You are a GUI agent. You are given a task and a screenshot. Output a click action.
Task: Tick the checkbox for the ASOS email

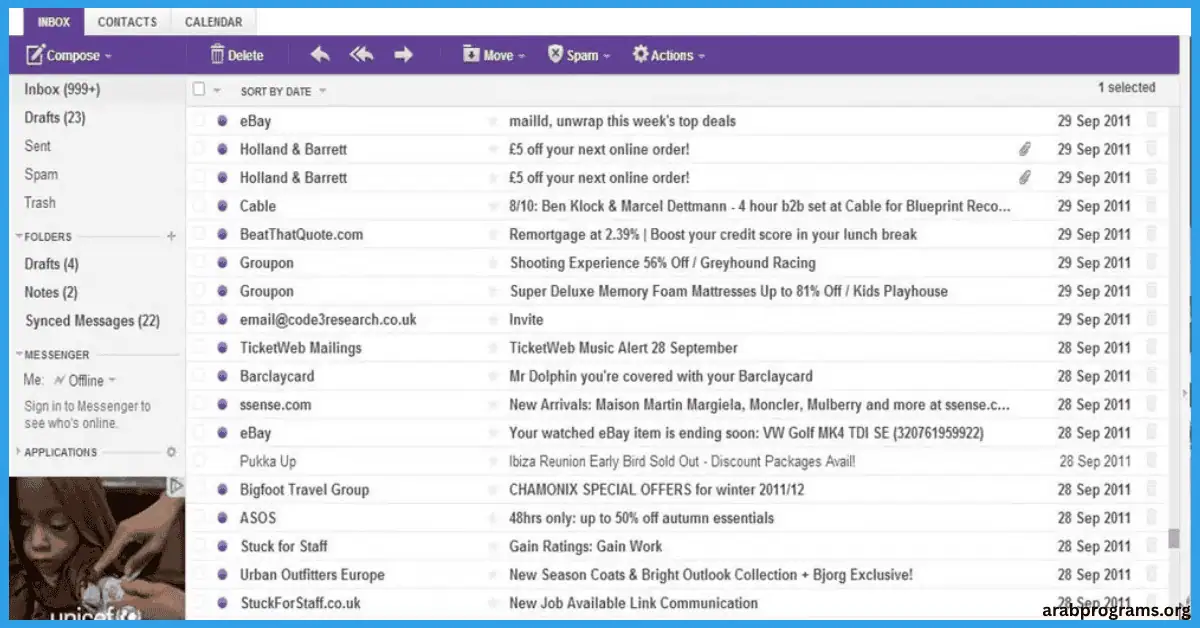click(199, 518)
